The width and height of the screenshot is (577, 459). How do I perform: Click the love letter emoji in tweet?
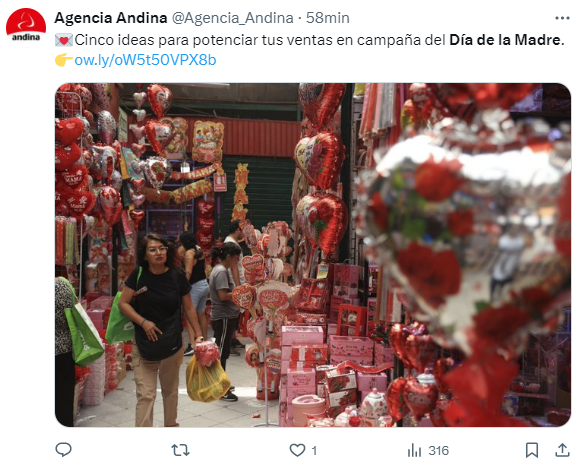pyautogui.click(x=64, y=40)
